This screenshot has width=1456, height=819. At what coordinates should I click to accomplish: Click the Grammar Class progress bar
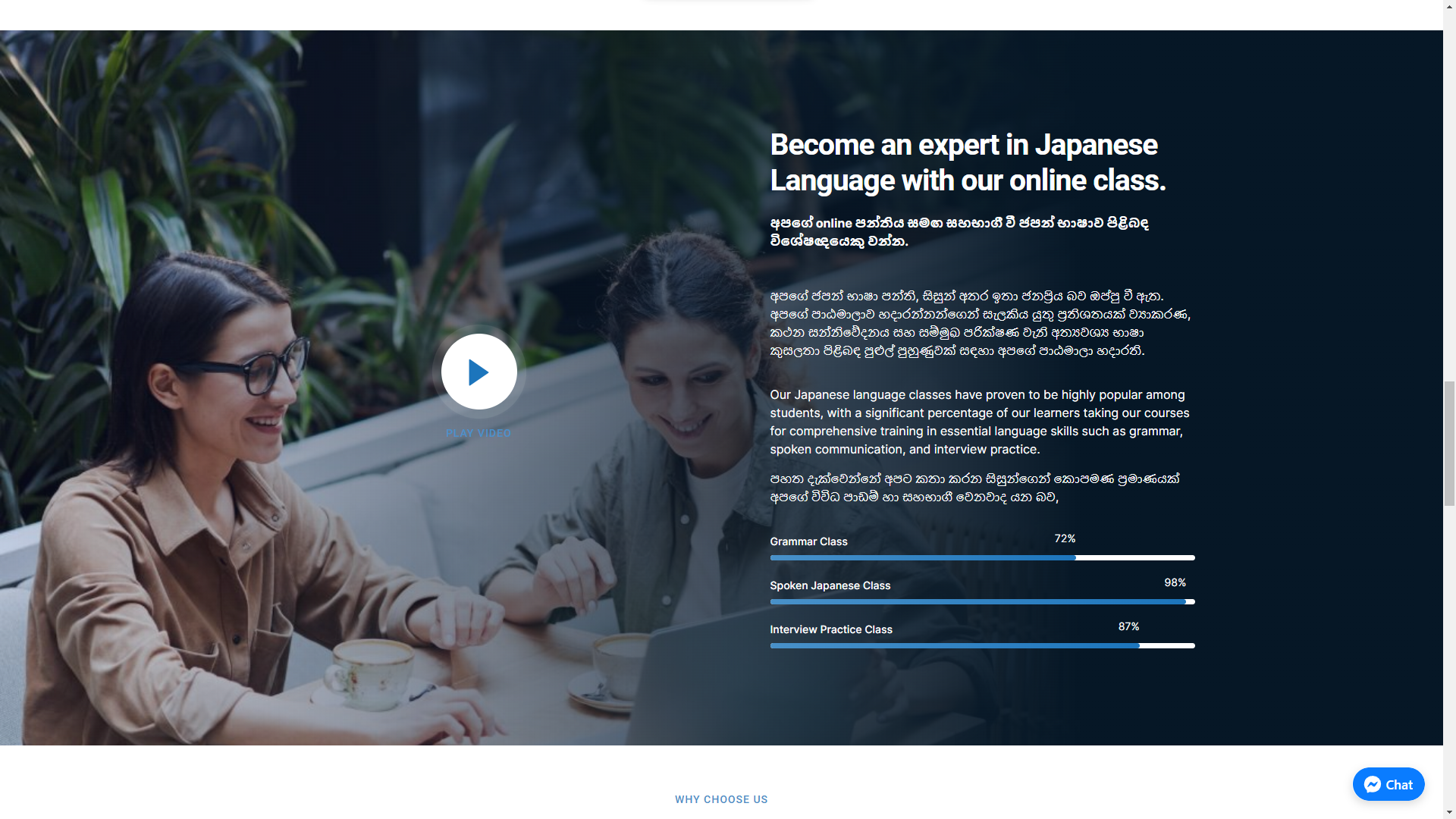coord(981,558)
